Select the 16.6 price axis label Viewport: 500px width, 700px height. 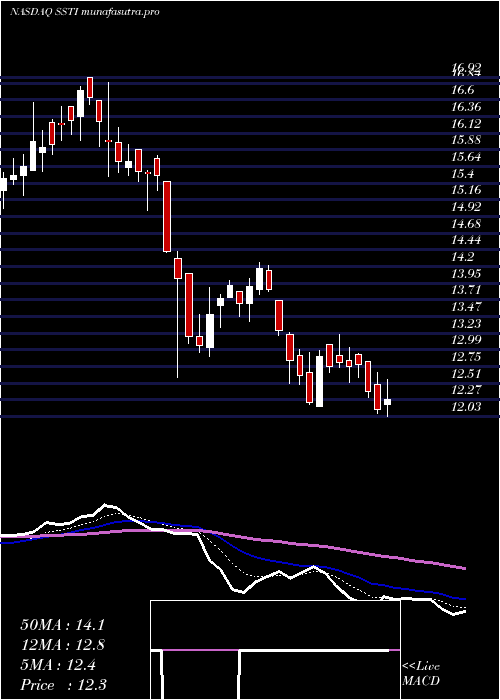(462, 90)
